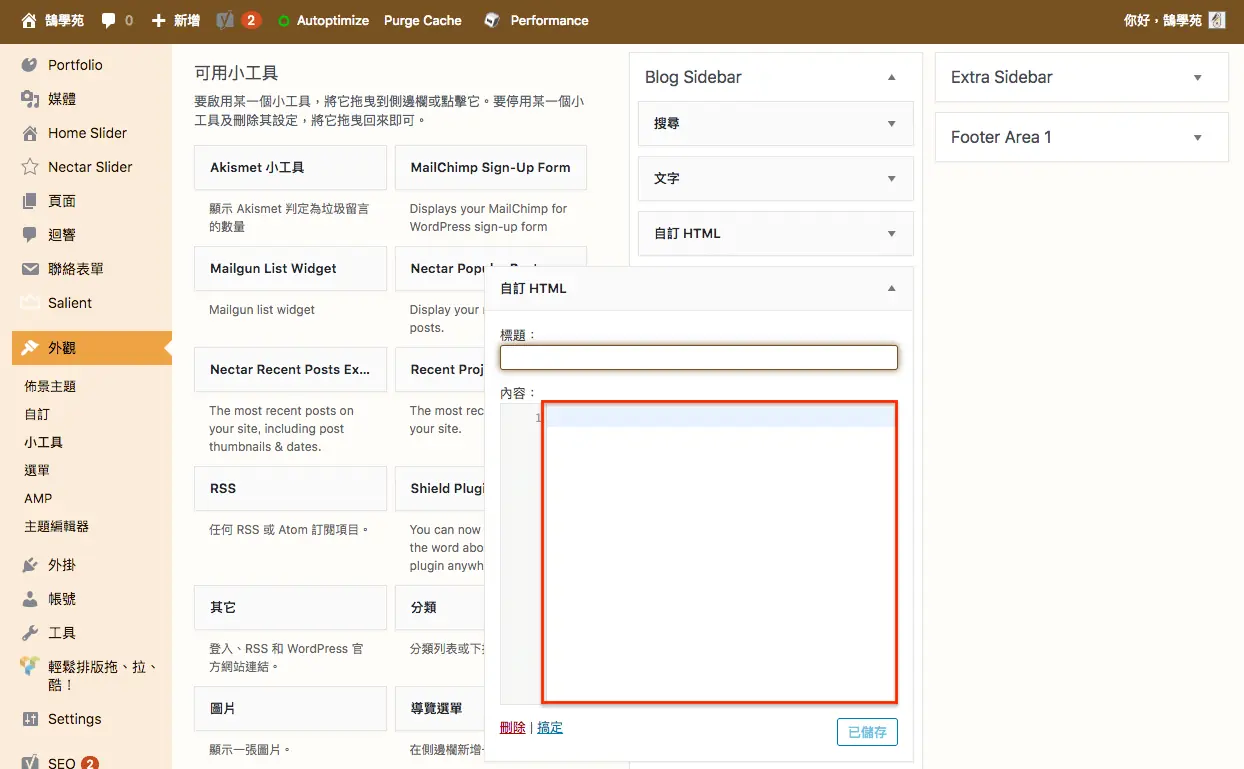Click the Autoptimize admin bar link
This screenshot has width=1244, height=769.
coord(333,20)
